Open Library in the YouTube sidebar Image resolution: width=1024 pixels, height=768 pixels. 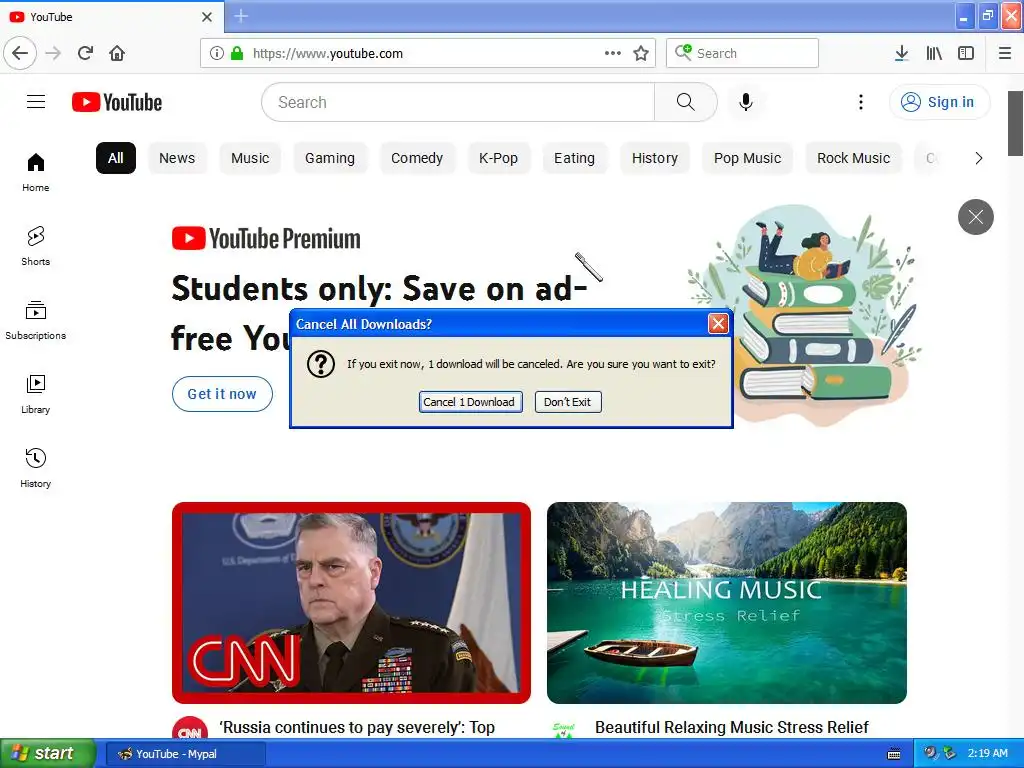pos(36,394)
